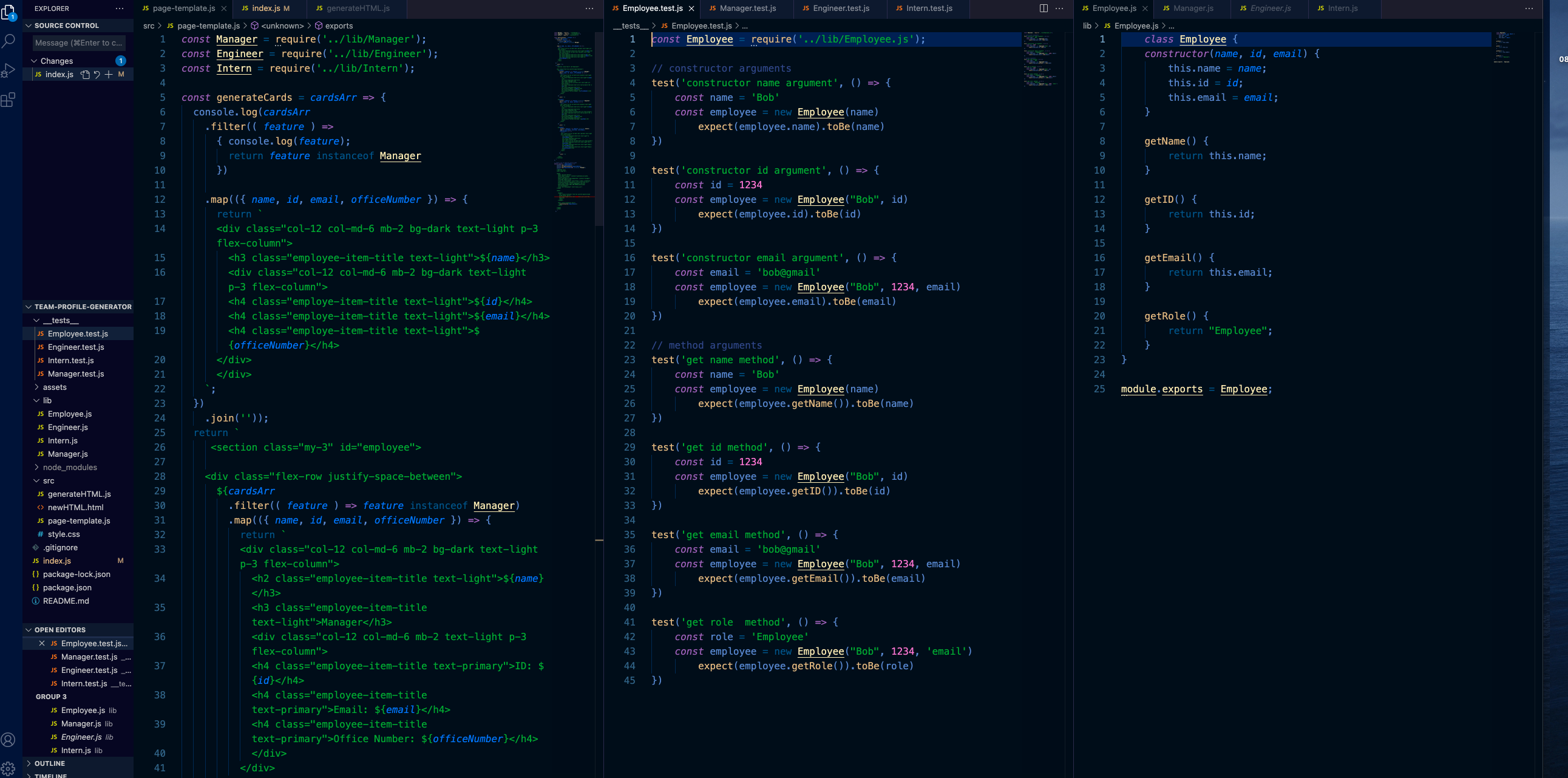
Task: Expand the node_modules folder
Action: click(x=78, y=468)
